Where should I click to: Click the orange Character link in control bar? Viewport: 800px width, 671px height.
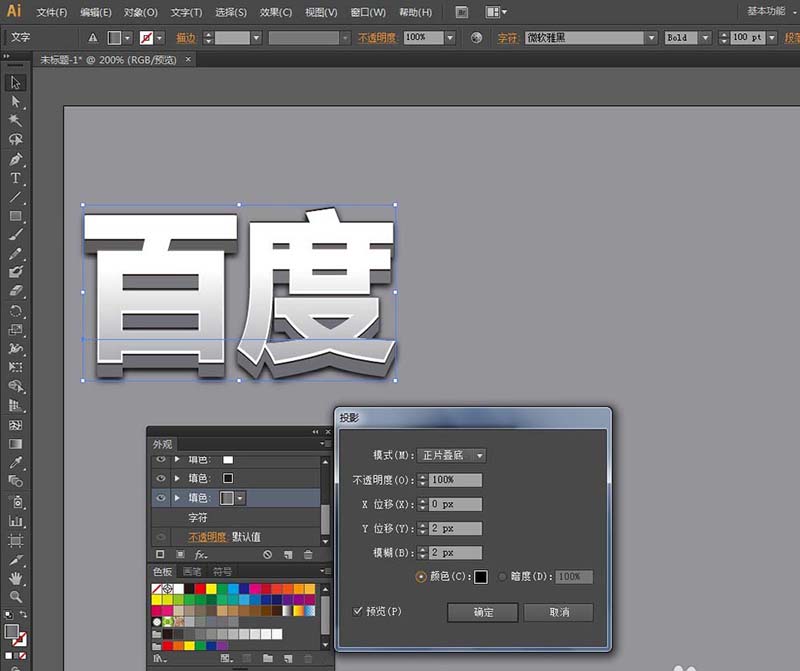(x=508, y=38)
